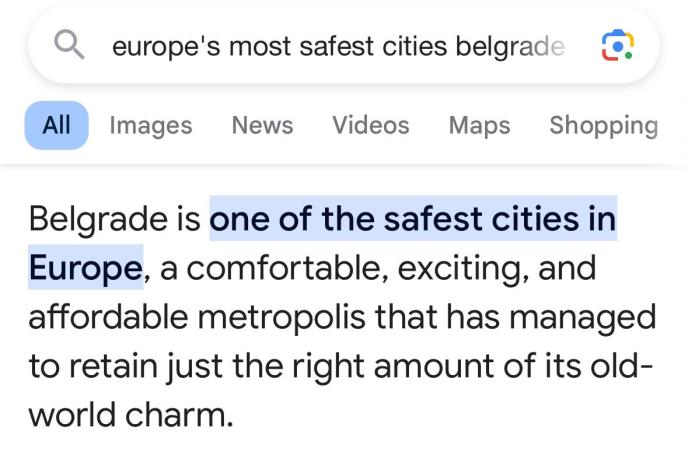
Task: Click the words "world charm" in the snippet
Action: tap(130, 413)
